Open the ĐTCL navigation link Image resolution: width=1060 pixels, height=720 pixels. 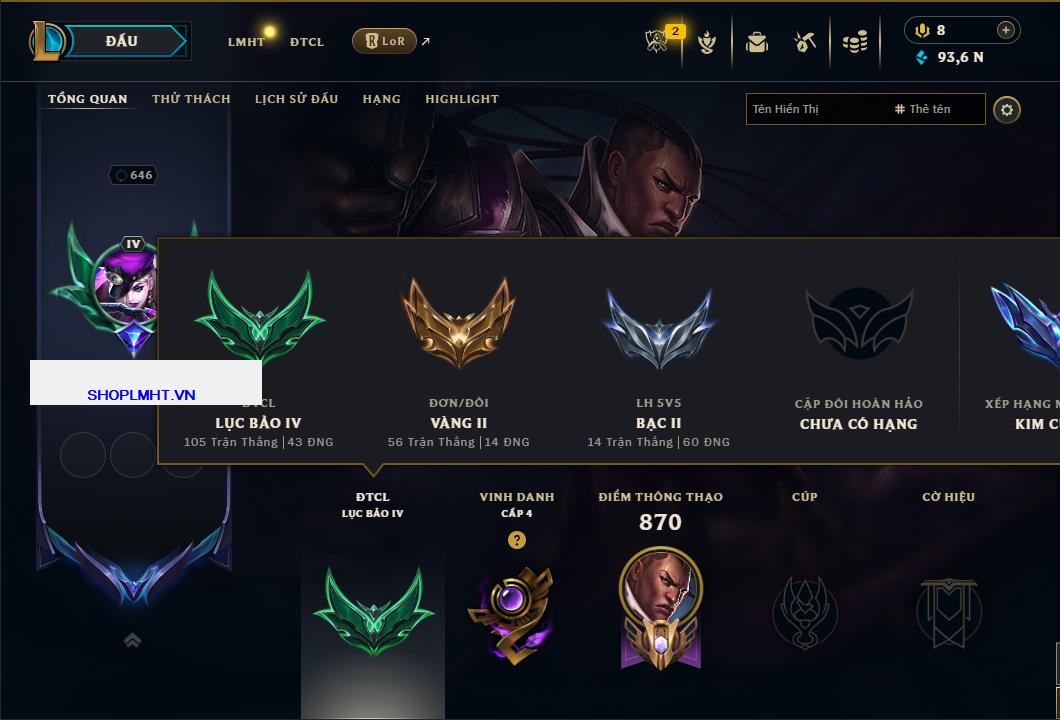[307, 42]
